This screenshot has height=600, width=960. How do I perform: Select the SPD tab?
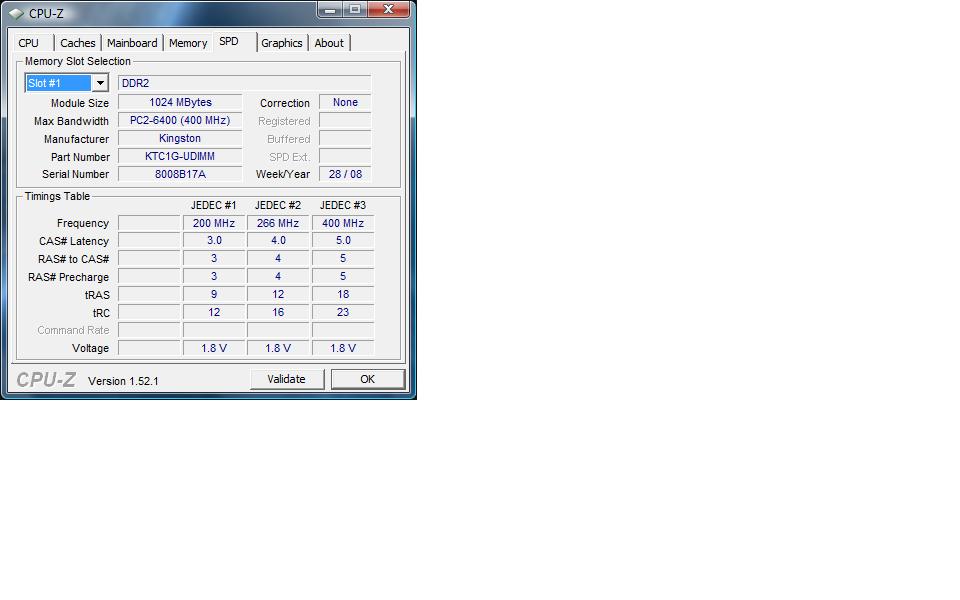tap(229, 41)
